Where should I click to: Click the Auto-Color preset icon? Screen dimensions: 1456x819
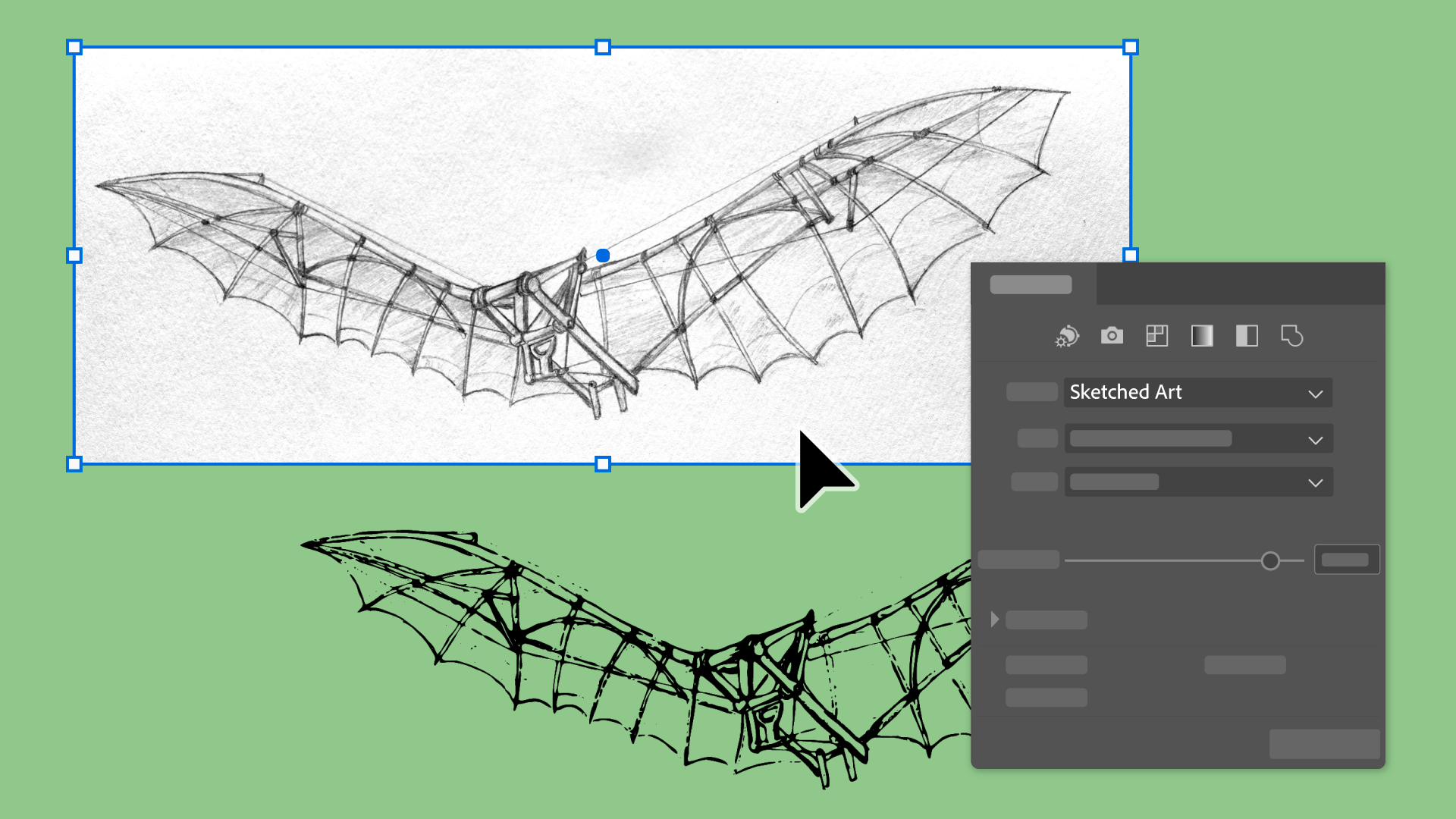1067,336
